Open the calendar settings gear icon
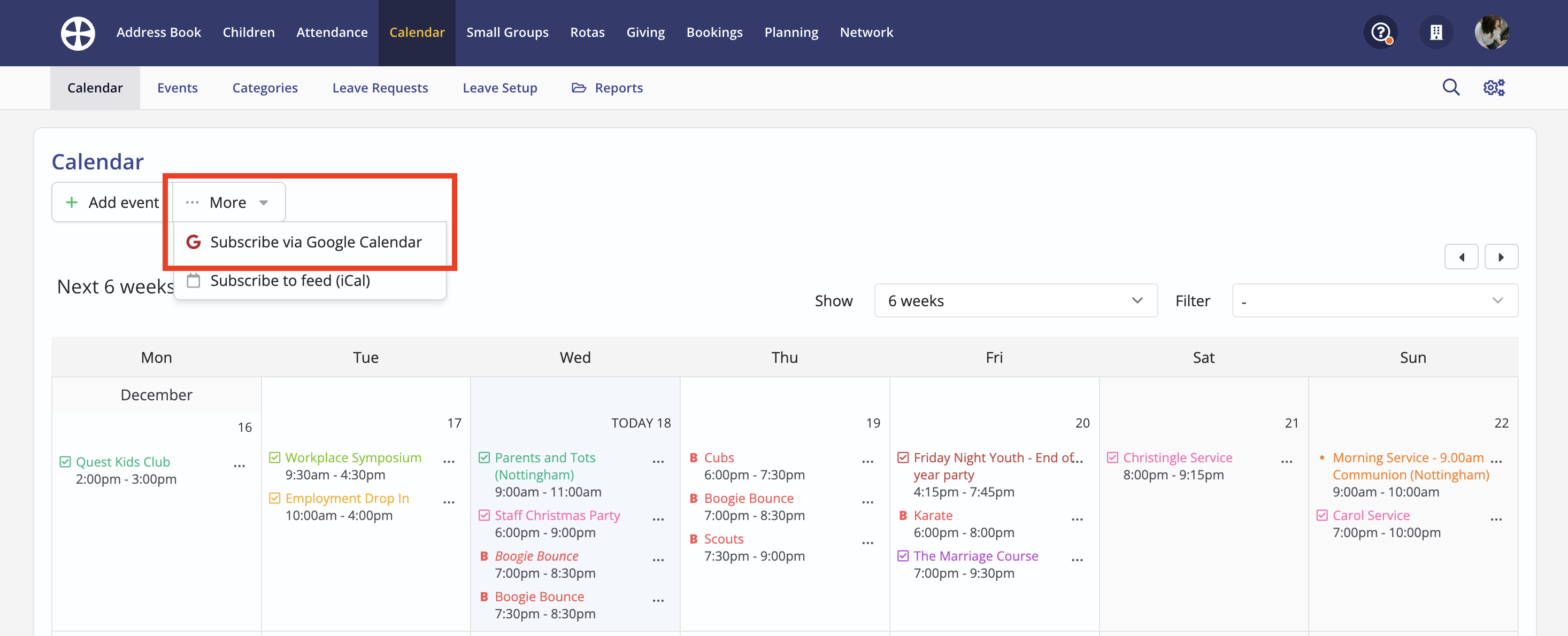Viewport: 1568px width, 636px height. 1494,87
